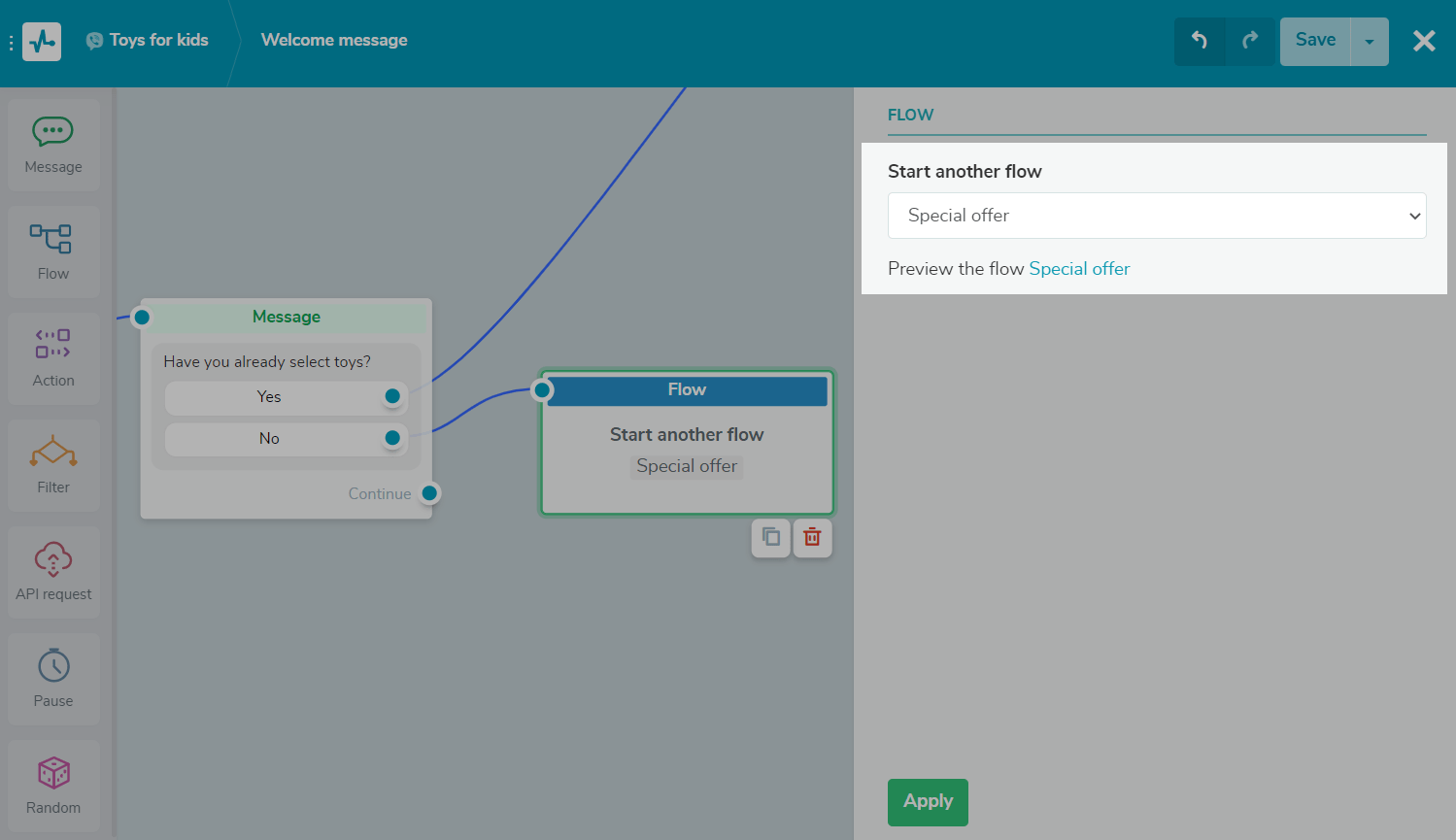Go to Toys for kids breadcrumb
Image resolution: width=1456 pixels, height=840 pixels.
pyautogui.click(x=158, y=40)
